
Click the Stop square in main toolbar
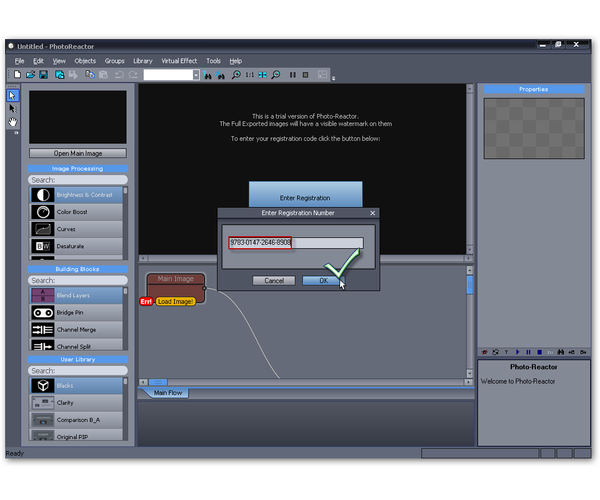[x=305, y=75]
